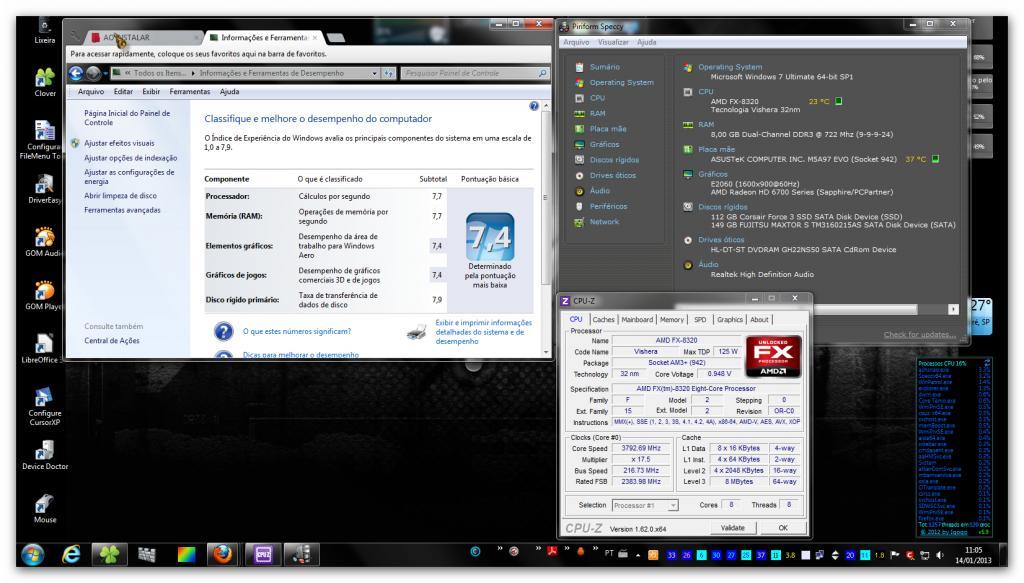Switch to the Mainboard tab in CPU-Z

637,320
